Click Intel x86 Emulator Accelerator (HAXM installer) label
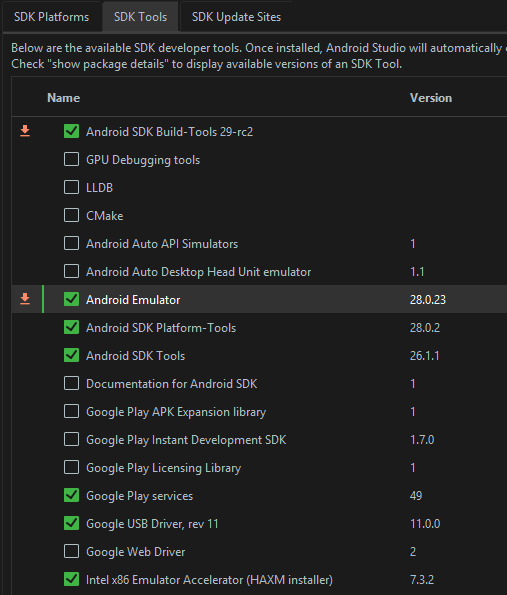 (209, 580)
